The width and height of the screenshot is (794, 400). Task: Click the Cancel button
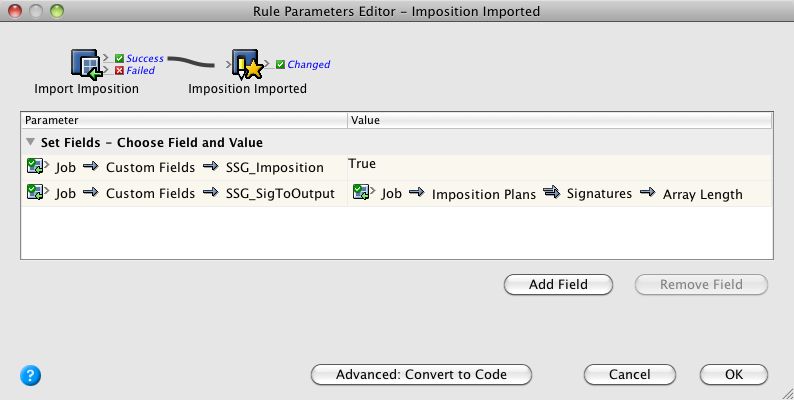point(629,375)
